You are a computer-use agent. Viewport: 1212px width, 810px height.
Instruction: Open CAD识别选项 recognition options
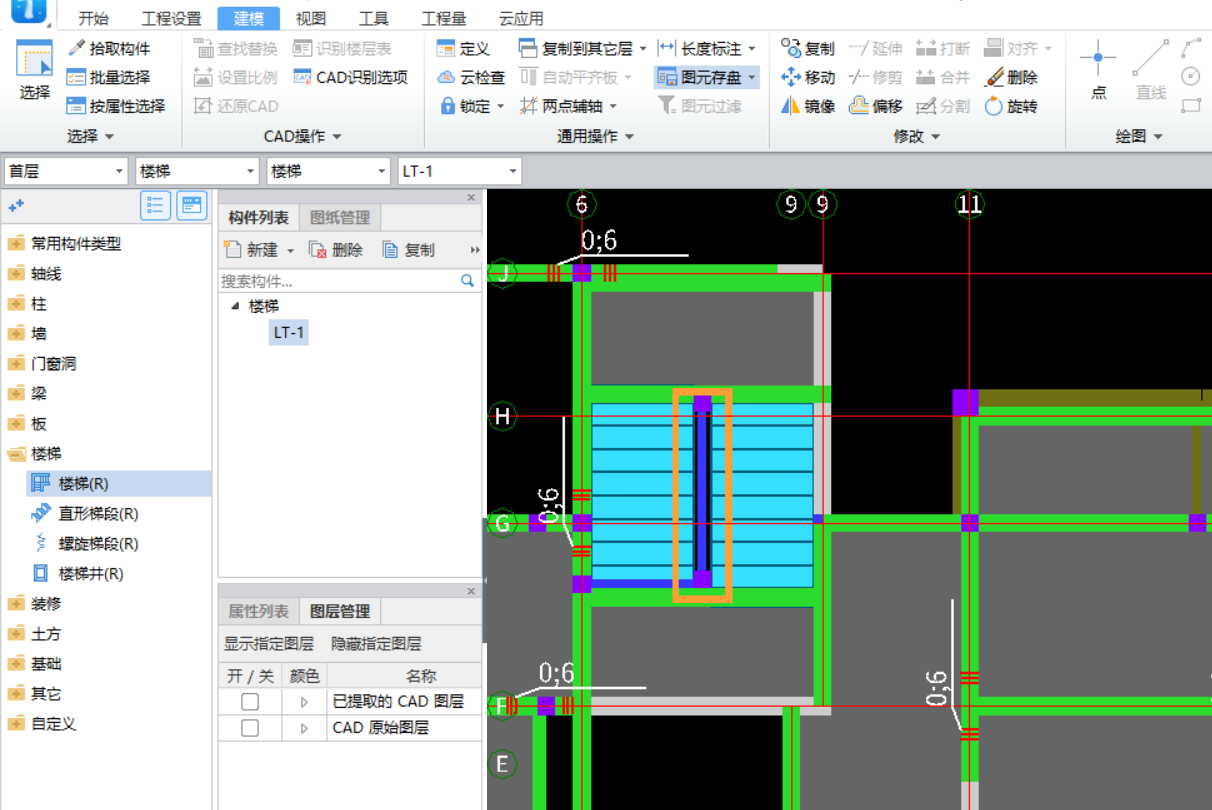click(x=350, y=77)
